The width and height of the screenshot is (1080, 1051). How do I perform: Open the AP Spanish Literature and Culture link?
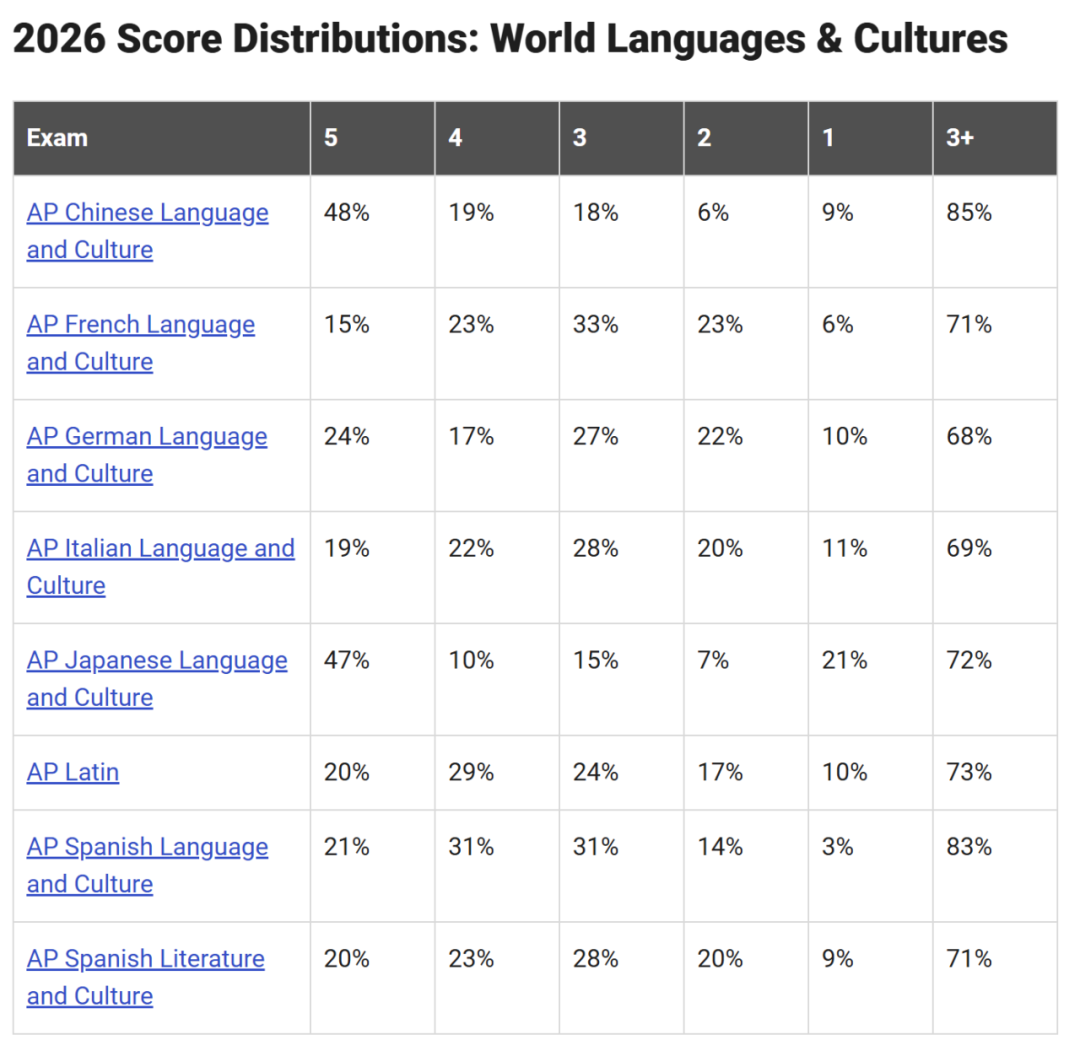coord(145,977)
